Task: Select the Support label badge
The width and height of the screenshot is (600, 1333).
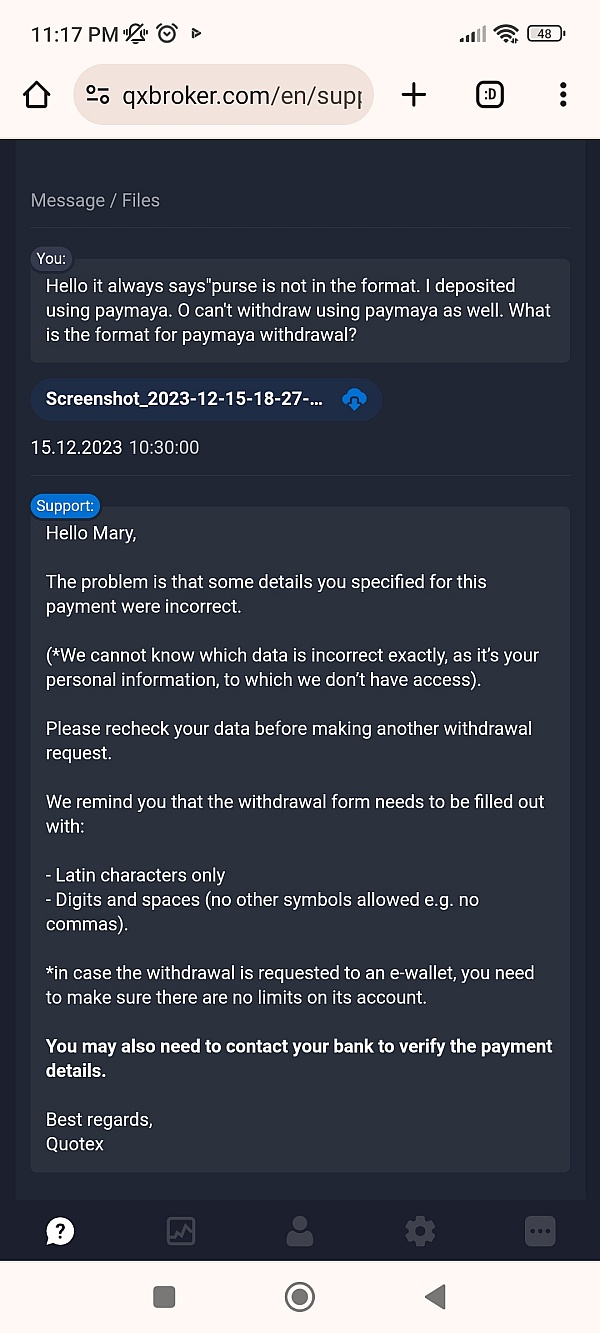Action: (65, 506)
